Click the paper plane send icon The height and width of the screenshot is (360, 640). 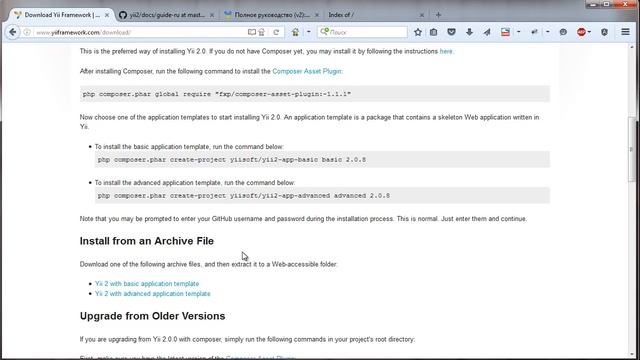[x=487, y=32]
